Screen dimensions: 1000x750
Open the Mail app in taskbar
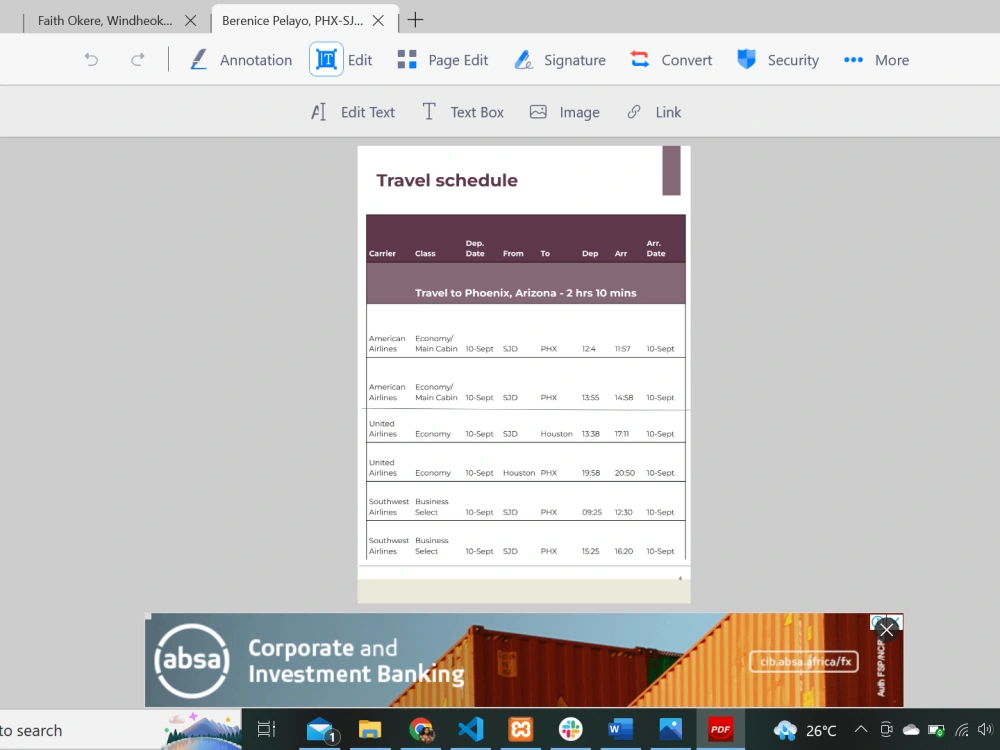coord(320,730)
